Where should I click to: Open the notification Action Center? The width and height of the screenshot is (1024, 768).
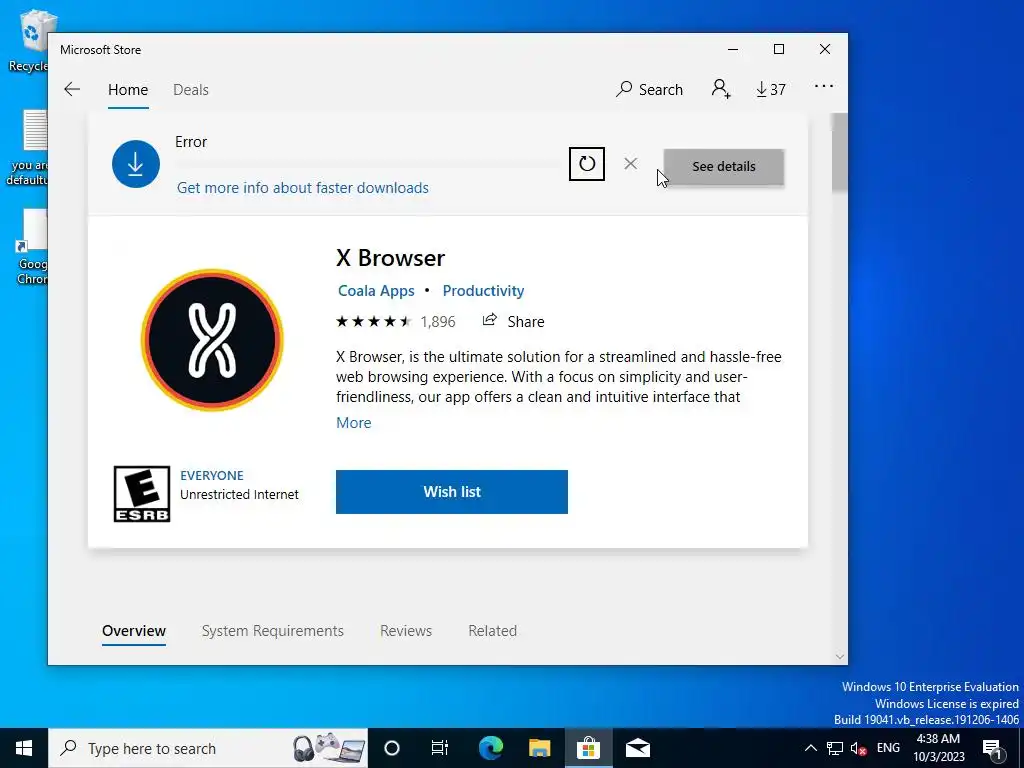click(x=993, y=748)
